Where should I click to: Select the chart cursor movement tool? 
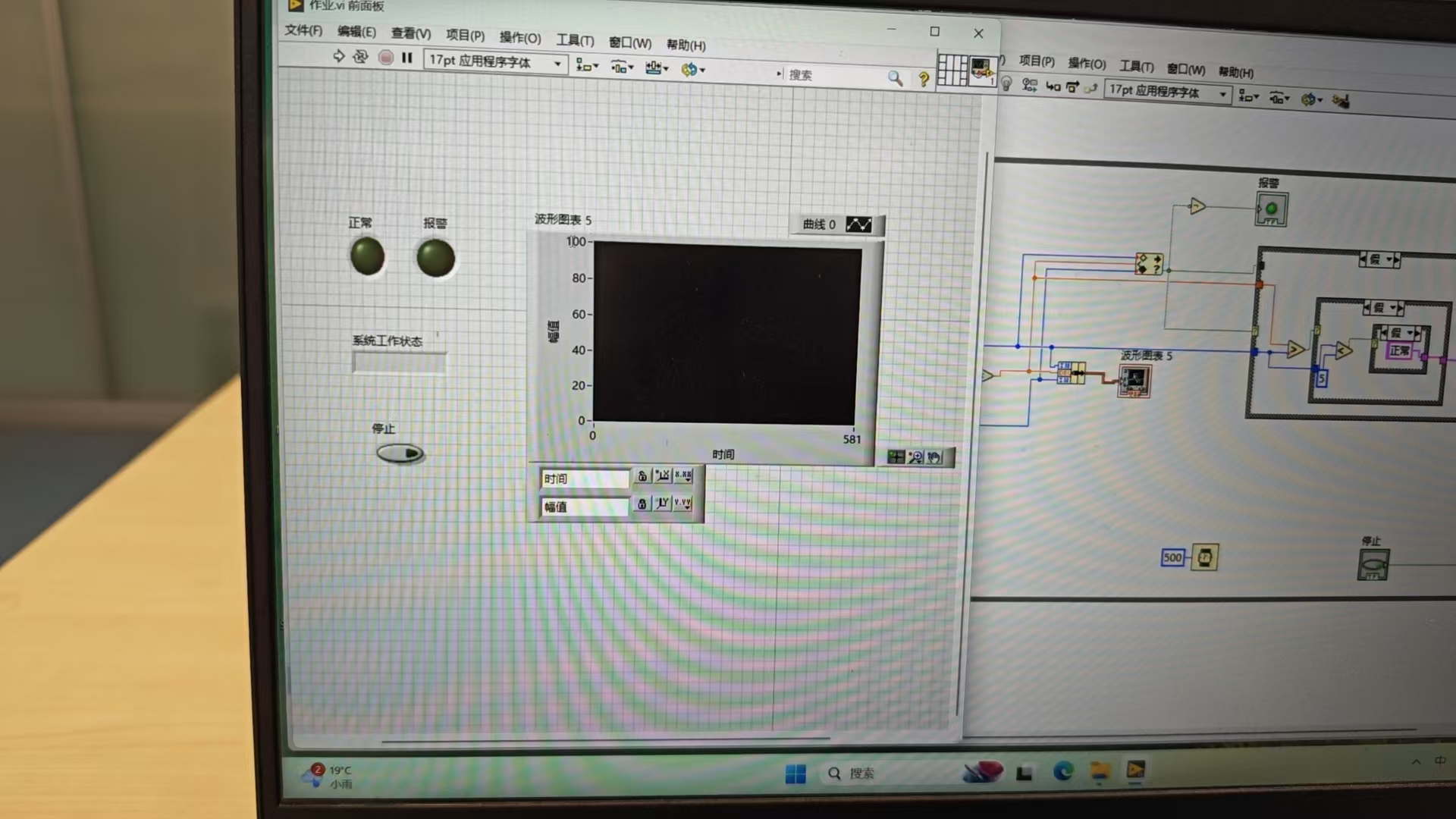coord(896,457)
